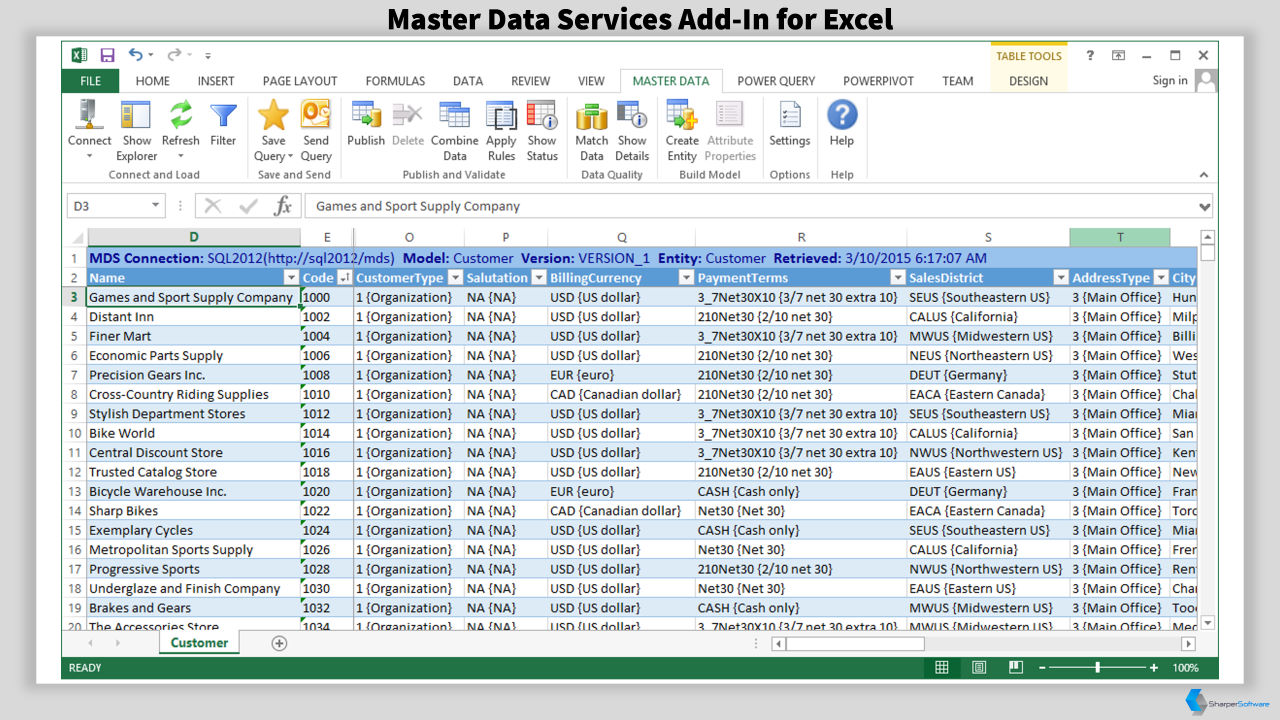
Task: Open the FILE tab
Action: pos(90,81)
